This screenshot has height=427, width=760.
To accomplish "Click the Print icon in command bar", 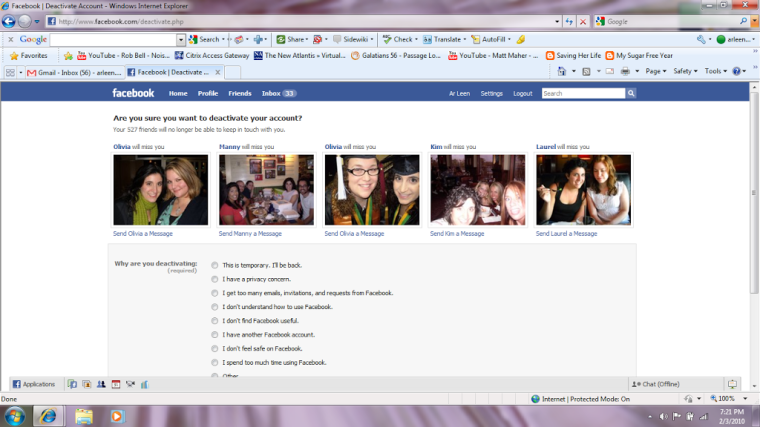I will [x=625, y=71].
